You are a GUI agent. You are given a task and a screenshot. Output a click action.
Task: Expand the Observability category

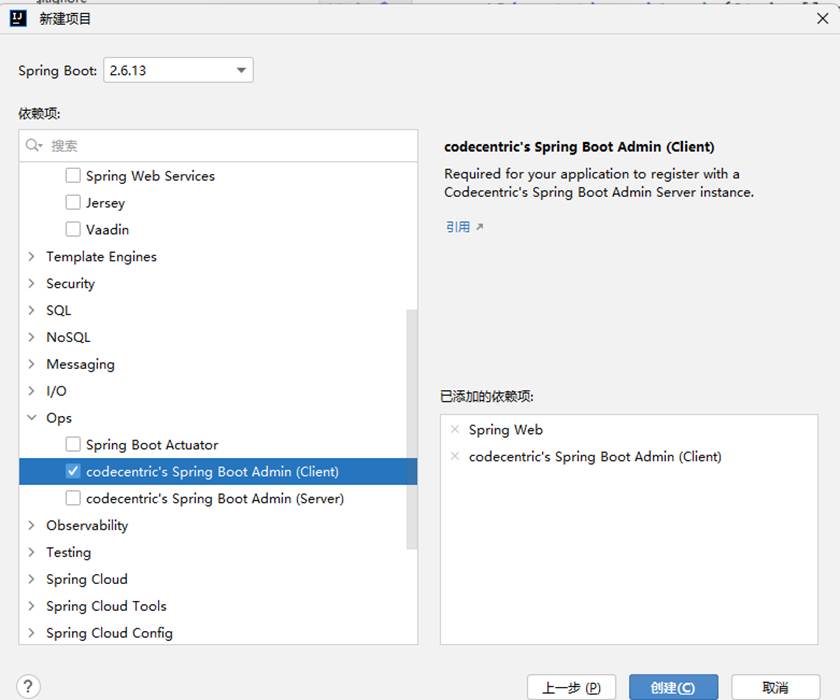click(x=31, y=525)
